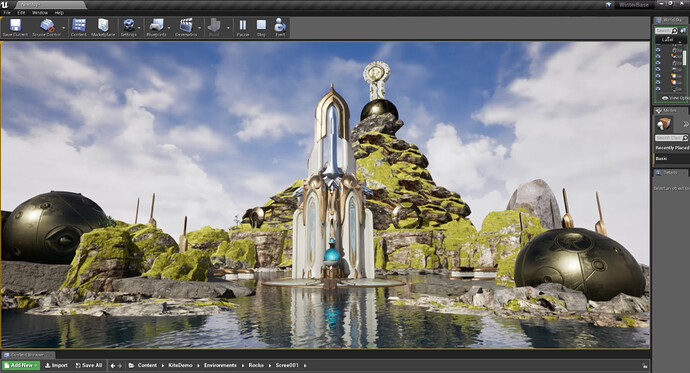The width and height of the screenshot is (690, 373).
Task: Stop the play session
Action: point(261,27)
